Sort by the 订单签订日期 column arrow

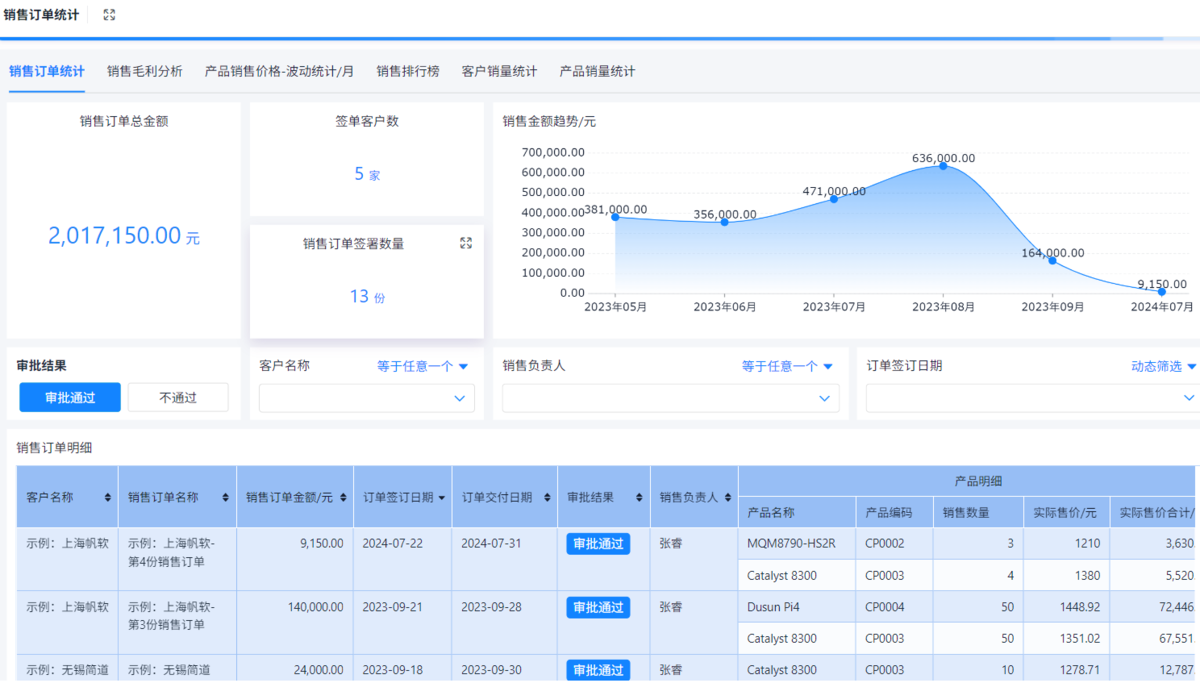pos(442,497)
